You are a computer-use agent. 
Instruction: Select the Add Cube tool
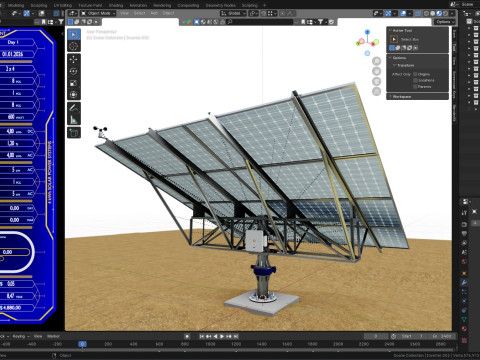(74, 133)
